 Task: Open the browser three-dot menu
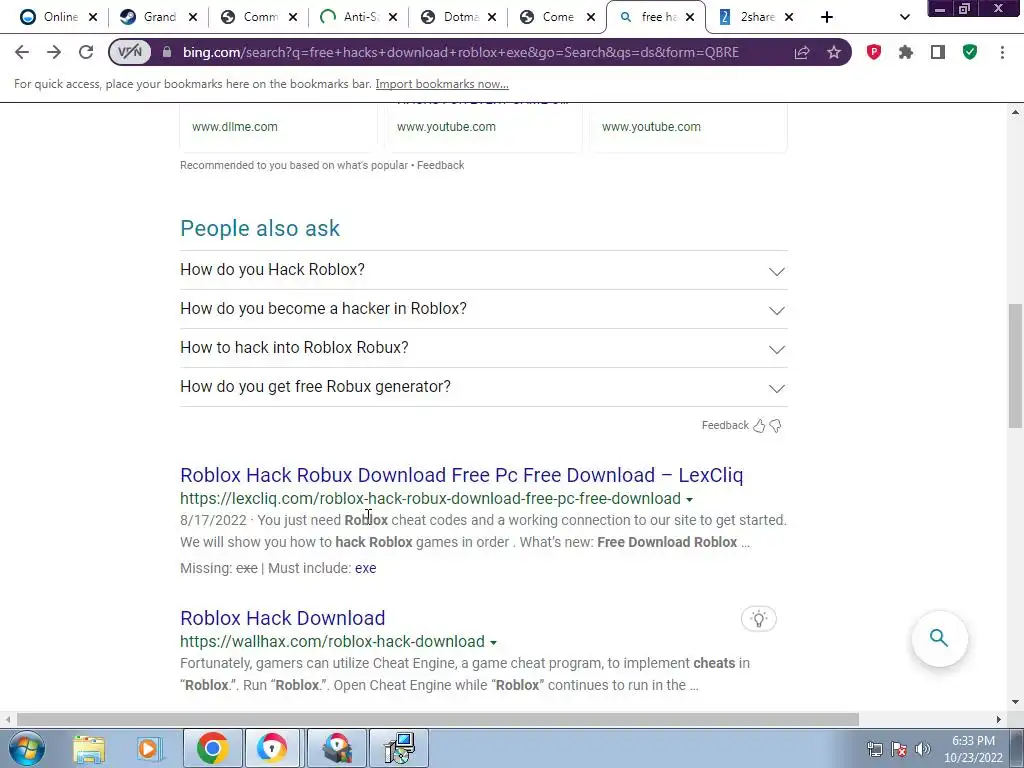(1002, 52)
